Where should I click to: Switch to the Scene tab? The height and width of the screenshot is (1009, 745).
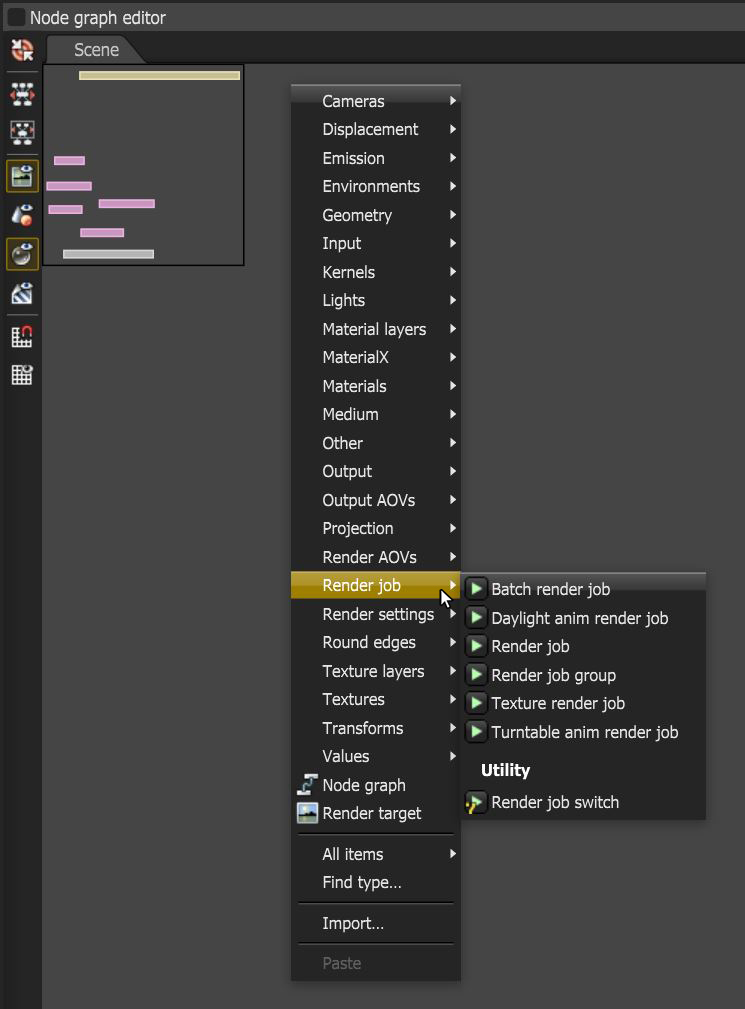pyautogui.click(x=96, y=50)
